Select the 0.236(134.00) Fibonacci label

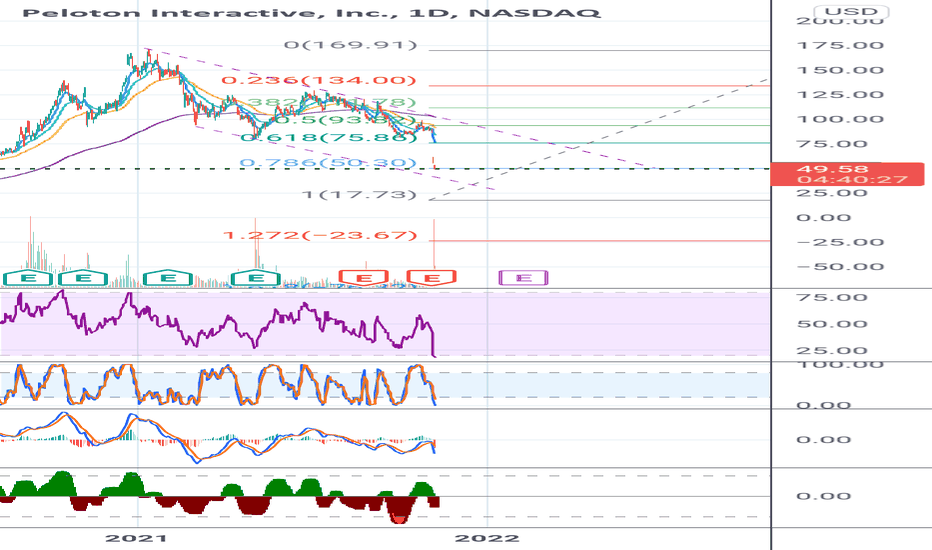click(319, 80)
